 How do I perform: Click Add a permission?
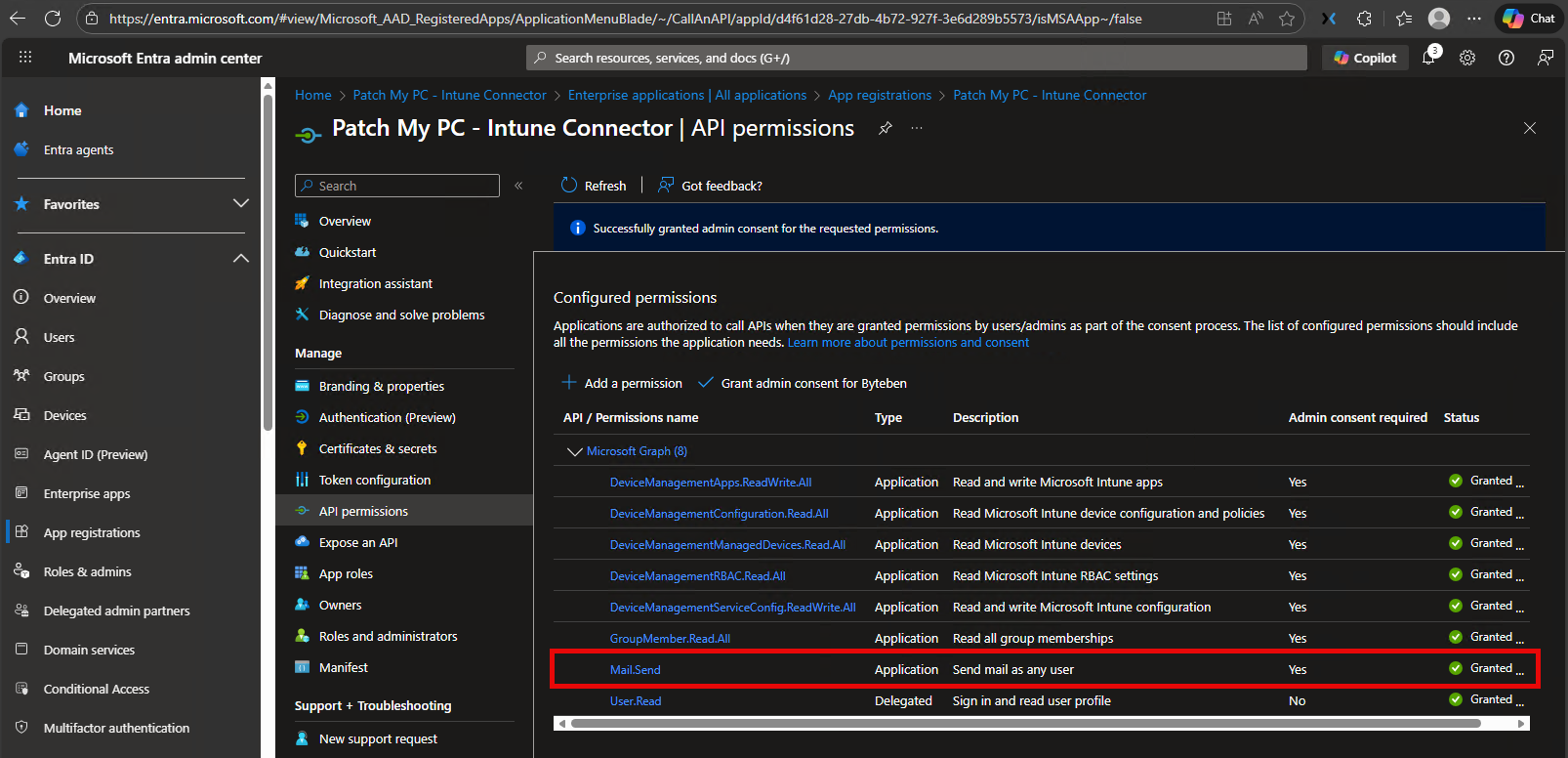[622, 383]
